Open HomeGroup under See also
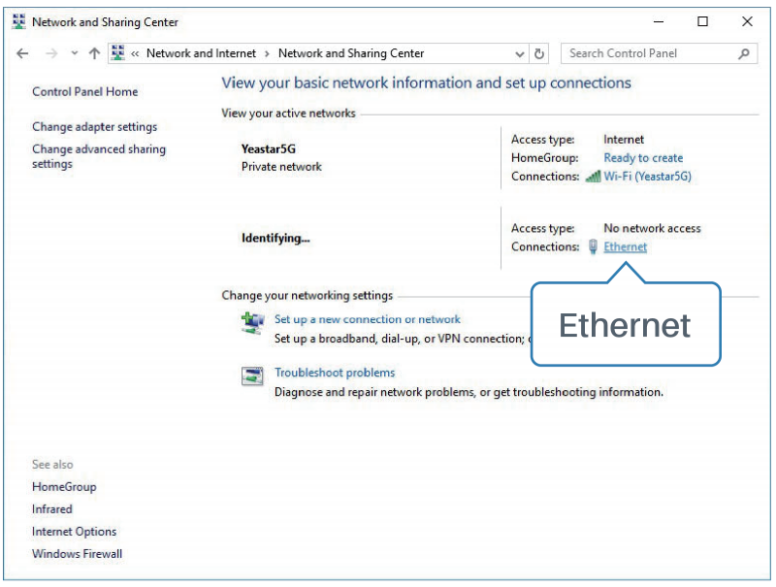 tap(64, 487)
